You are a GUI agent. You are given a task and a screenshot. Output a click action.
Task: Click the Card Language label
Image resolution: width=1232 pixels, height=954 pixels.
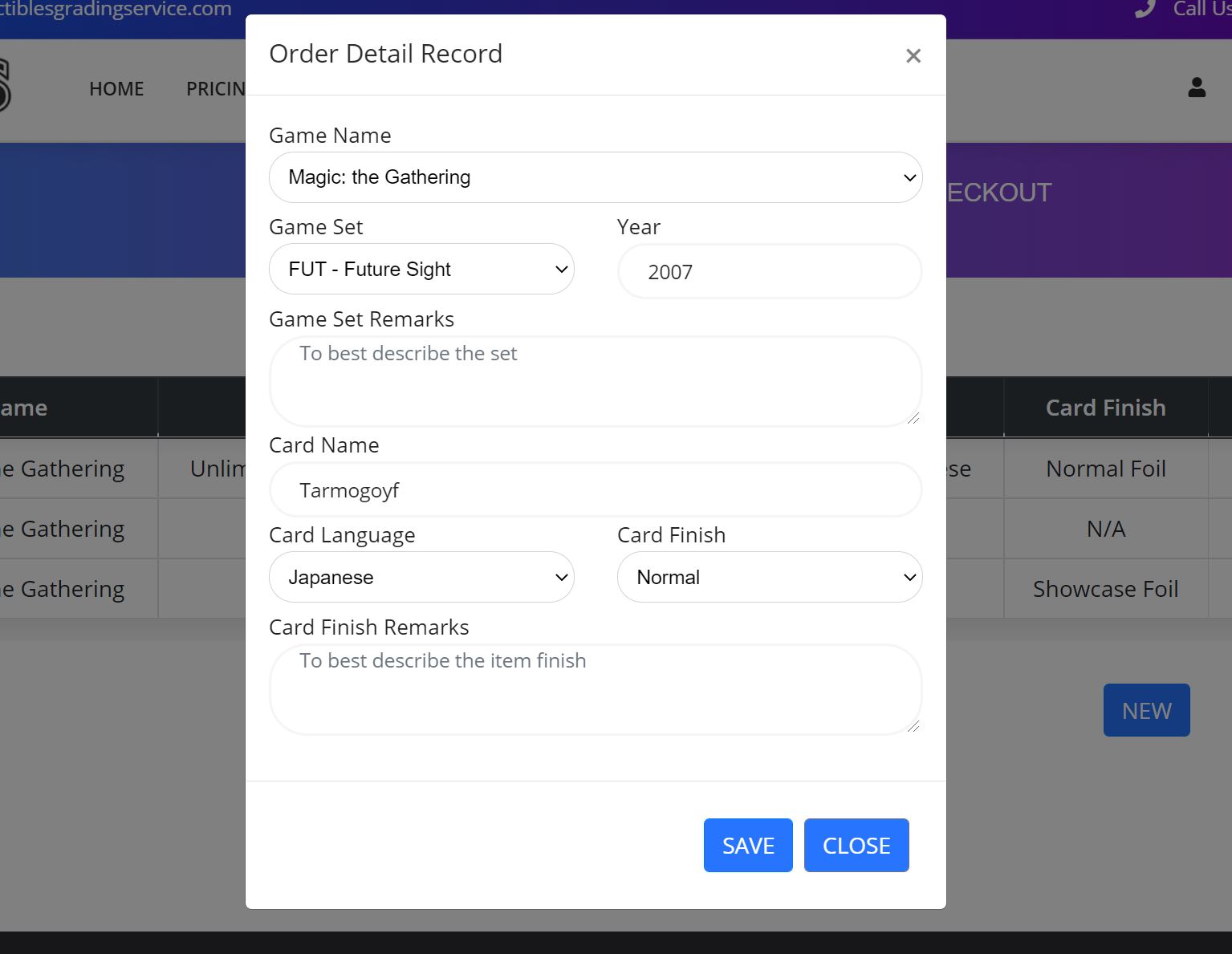coord(342,535)
